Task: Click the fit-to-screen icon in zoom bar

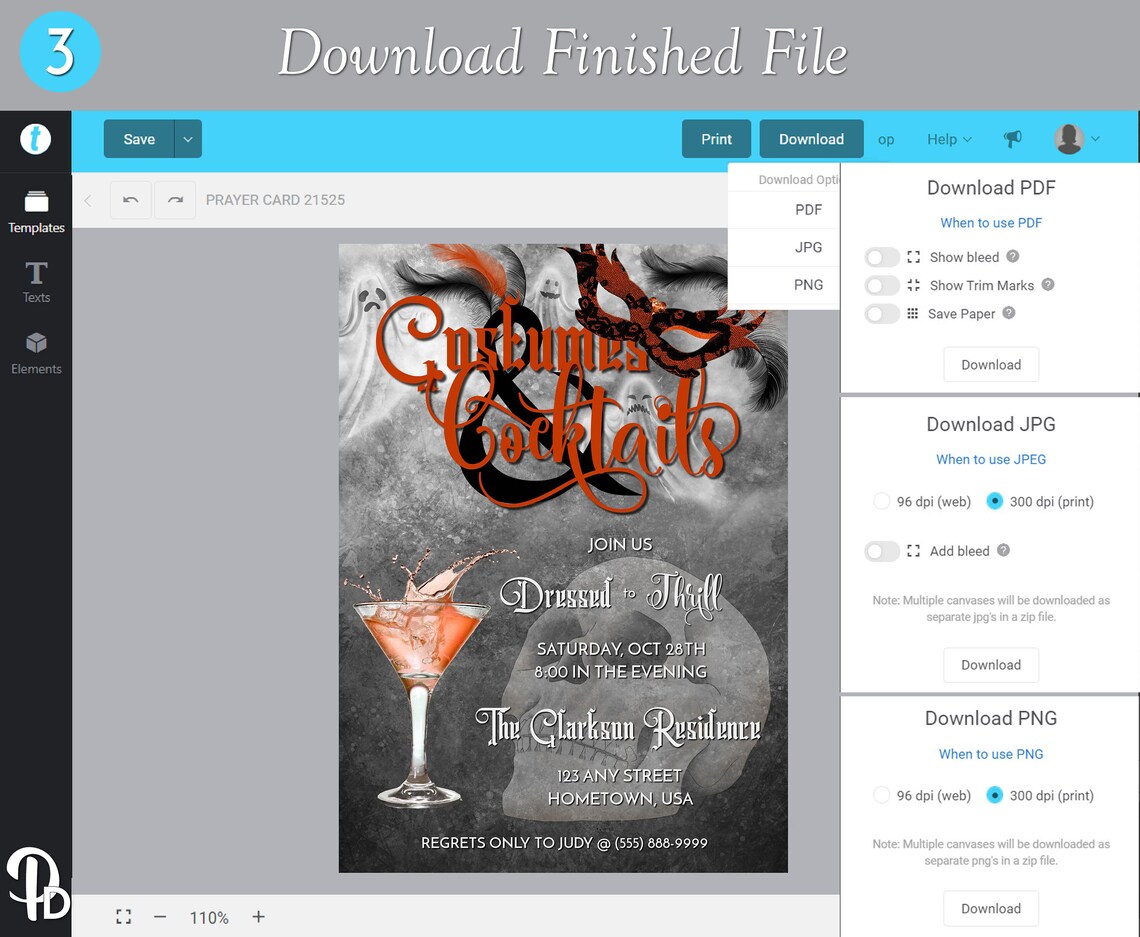Action: point(124,917)
